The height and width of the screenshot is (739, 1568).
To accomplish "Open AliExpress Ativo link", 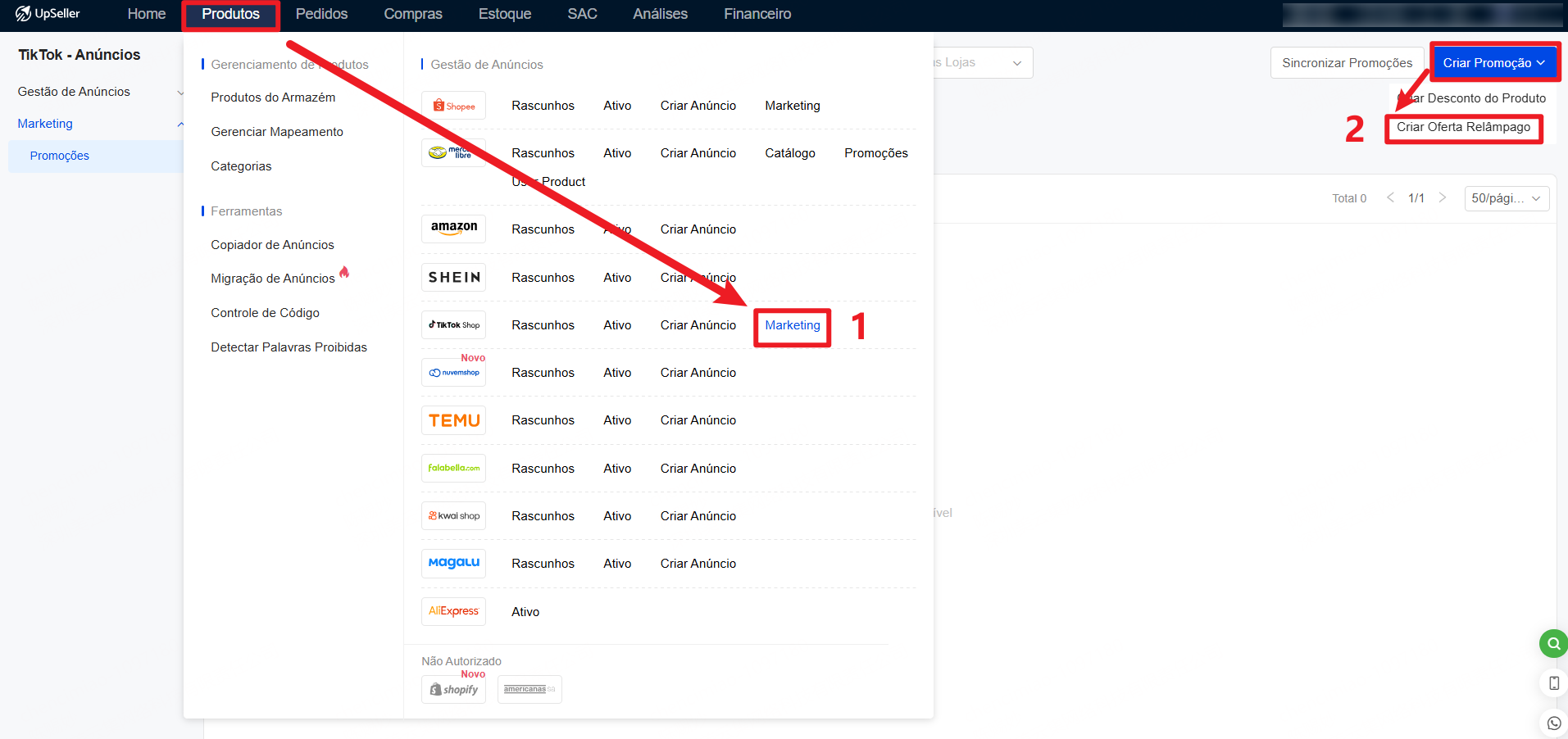I will (x=525, y=612).
